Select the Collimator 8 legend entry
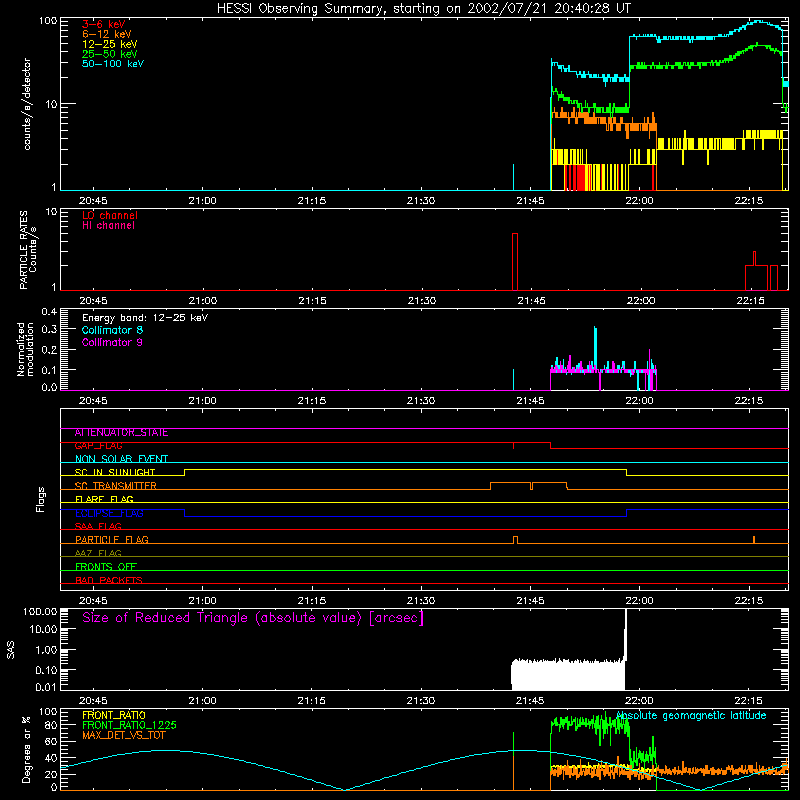The image size is (800, 800). (x=112, y=330)
